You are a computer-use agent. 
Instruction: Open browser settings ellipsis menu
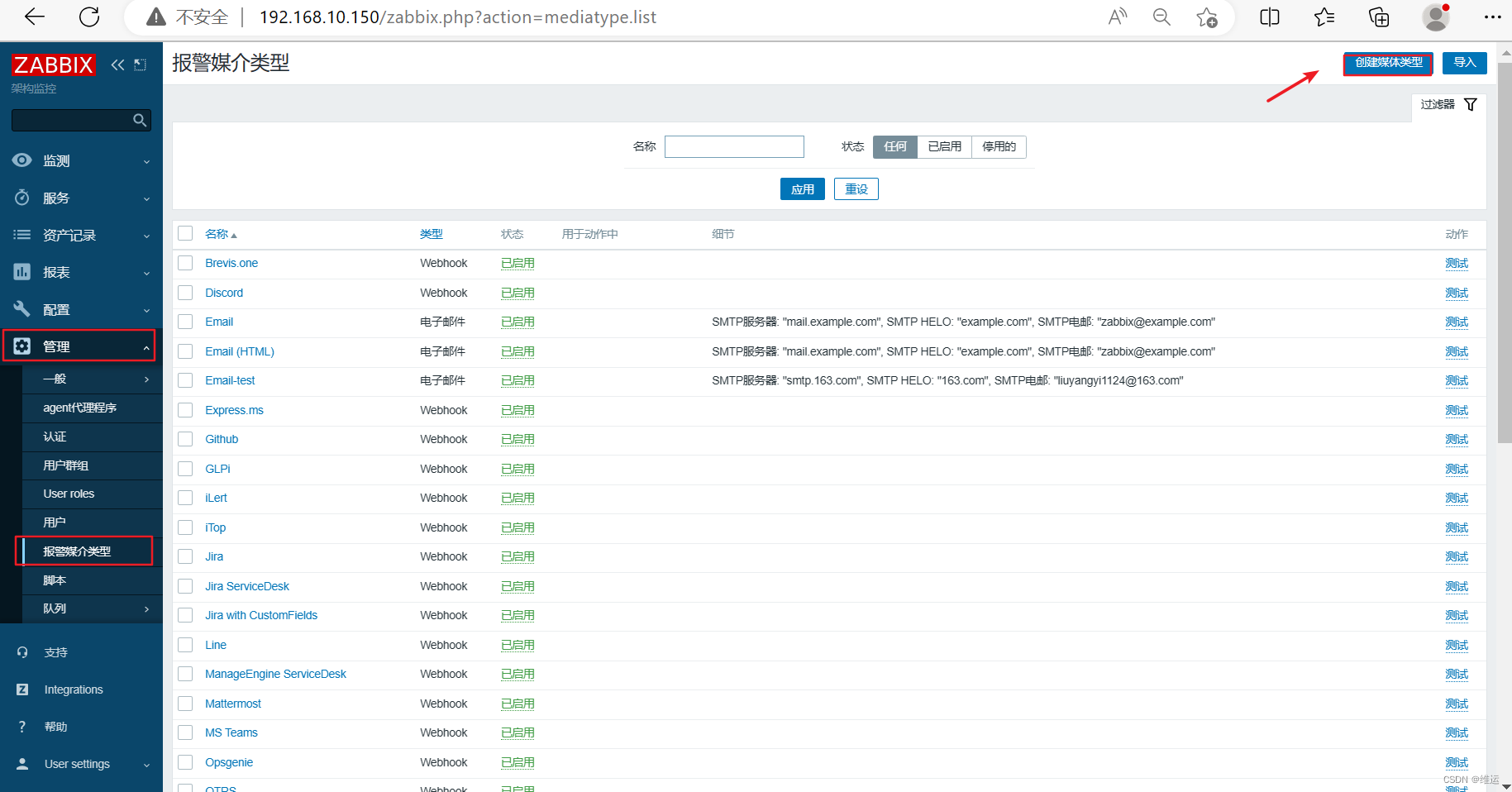click(x=1492, y=17)
